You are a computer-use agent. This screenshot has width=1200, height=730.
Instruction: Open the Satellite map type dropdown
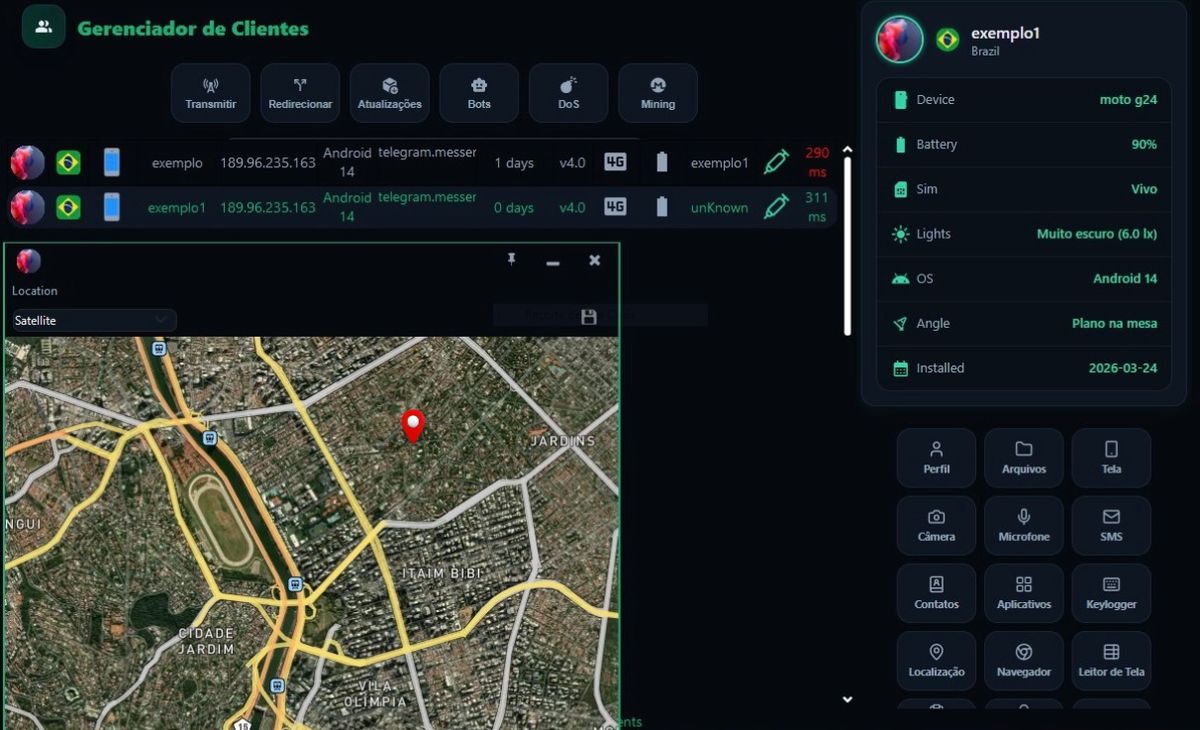point(91,320)
